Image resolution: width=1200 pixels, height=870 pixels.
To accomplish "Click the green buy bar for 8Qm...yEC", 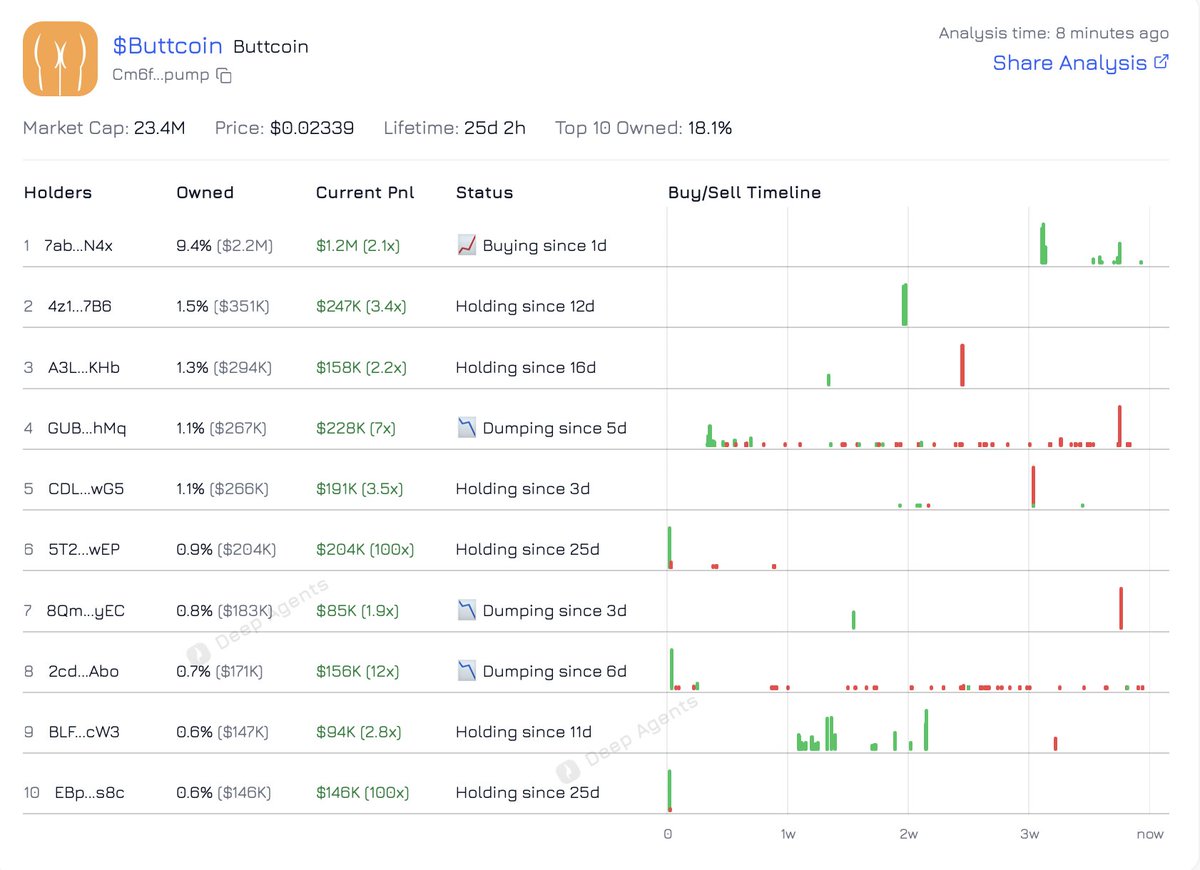I will tap(854, 620).
